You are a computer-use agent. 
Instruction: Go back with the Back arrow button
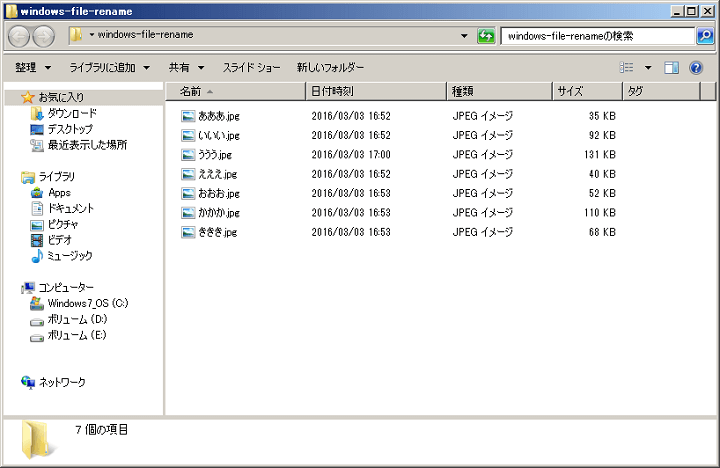click(x=19, y=36)
